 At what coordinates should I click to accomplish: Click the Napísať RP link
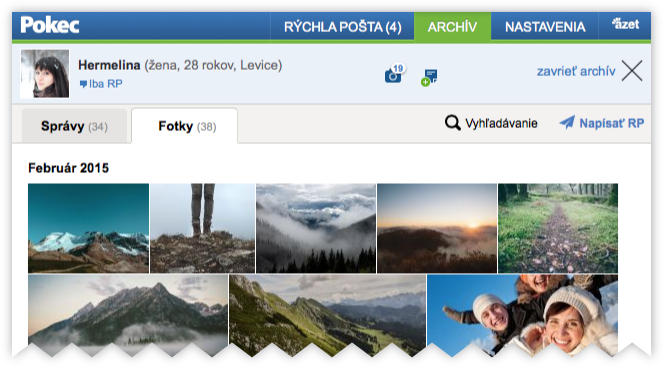coord(611,123)
